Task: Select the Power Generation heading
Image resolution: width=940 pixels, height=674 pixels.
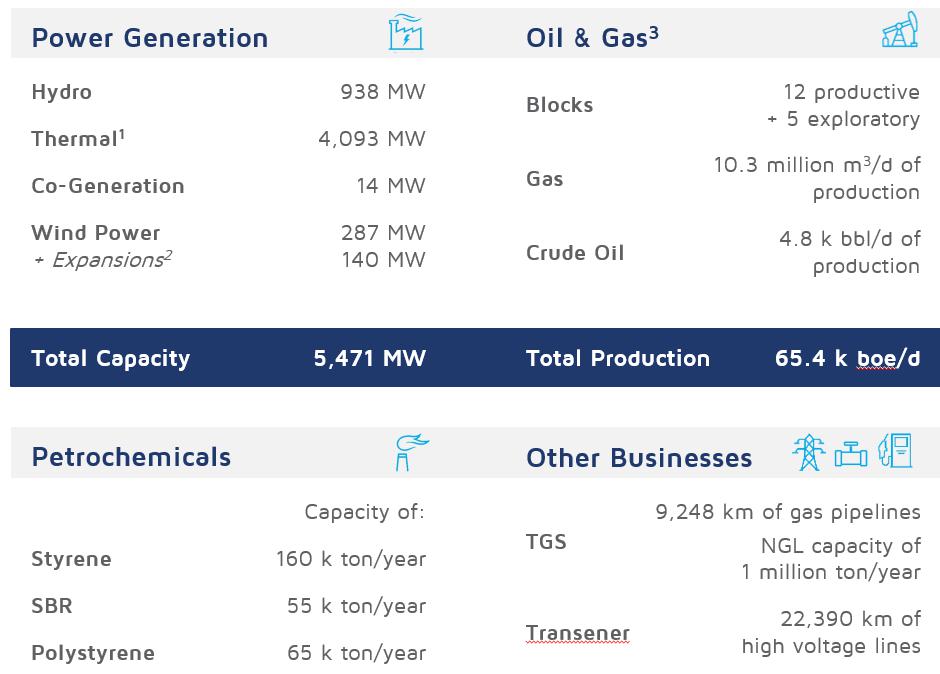Action: (x=150, y=38)
